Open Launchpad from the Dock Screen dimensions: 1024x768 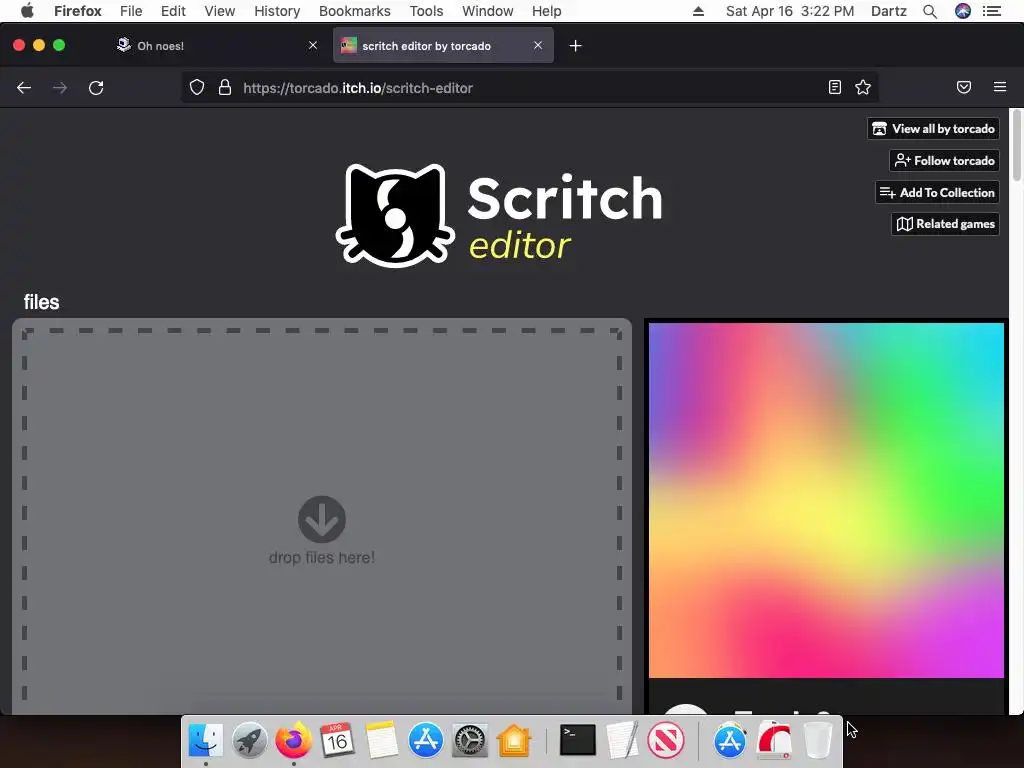point(249,741)
